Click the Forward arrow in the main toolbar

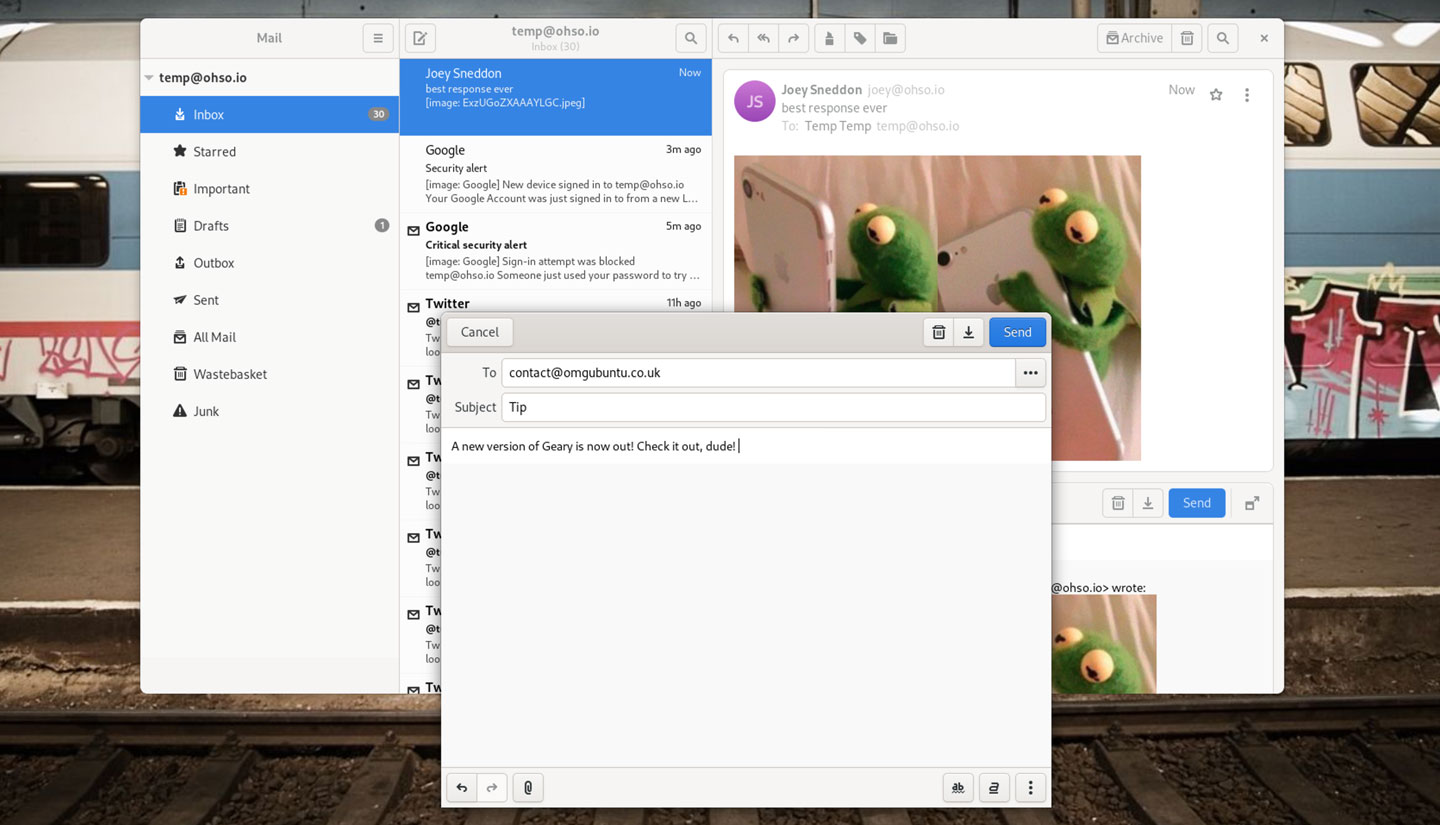[x=793, y=38]
